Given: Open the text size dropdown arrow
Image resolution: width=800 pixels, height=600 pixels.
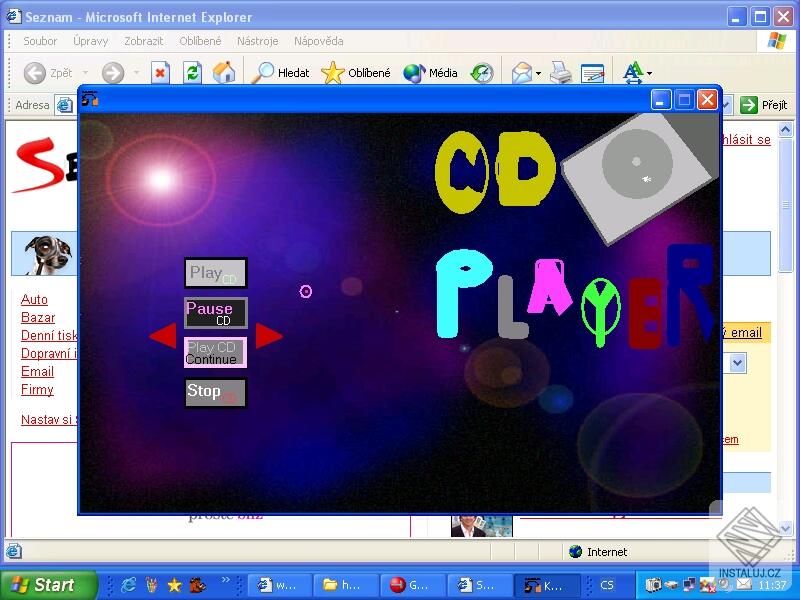Looking at the screenshot, I should point(649,73).
